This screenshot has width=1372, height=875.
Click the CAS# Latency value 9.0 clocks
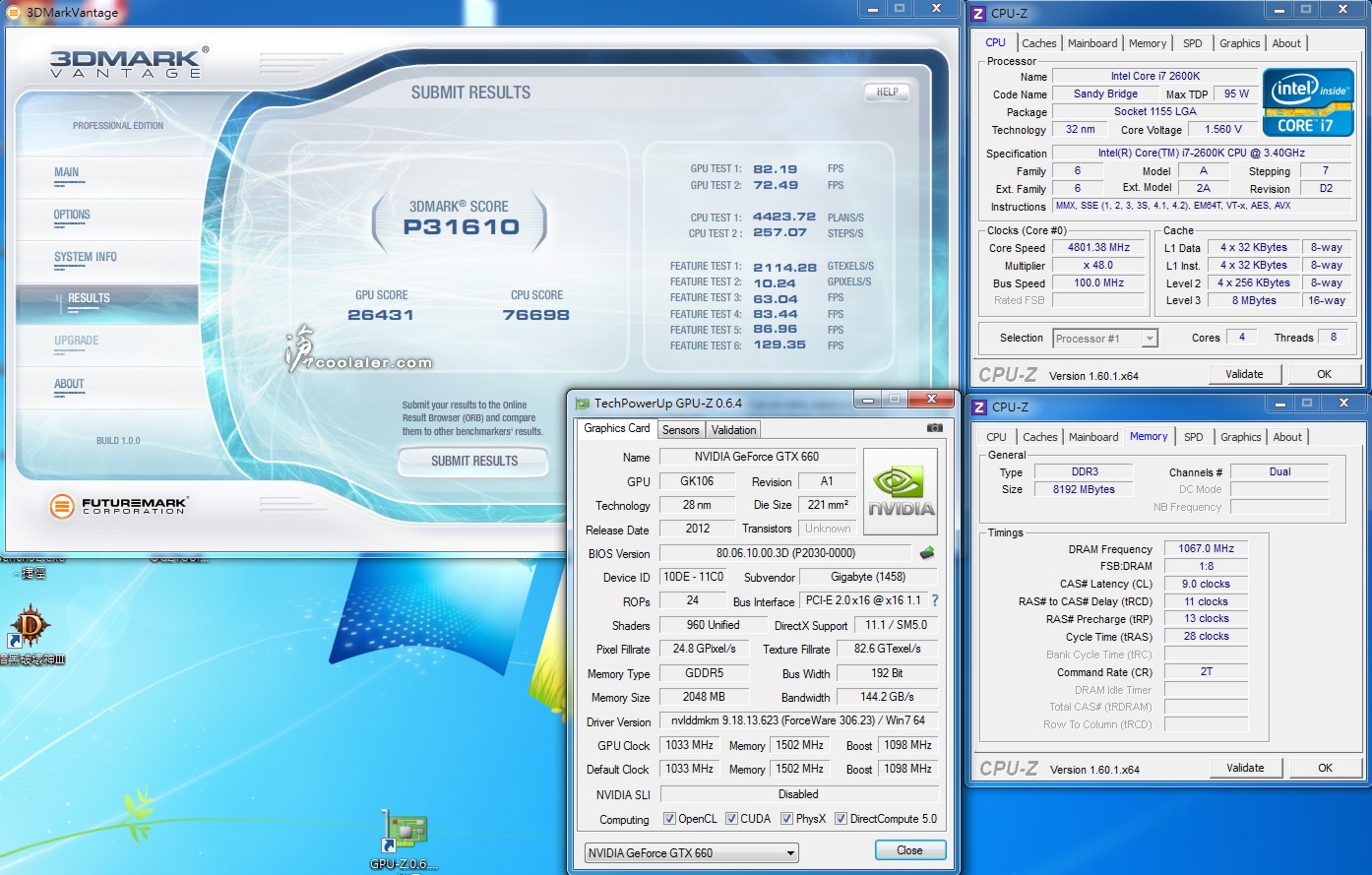(x=1206, y=584)
